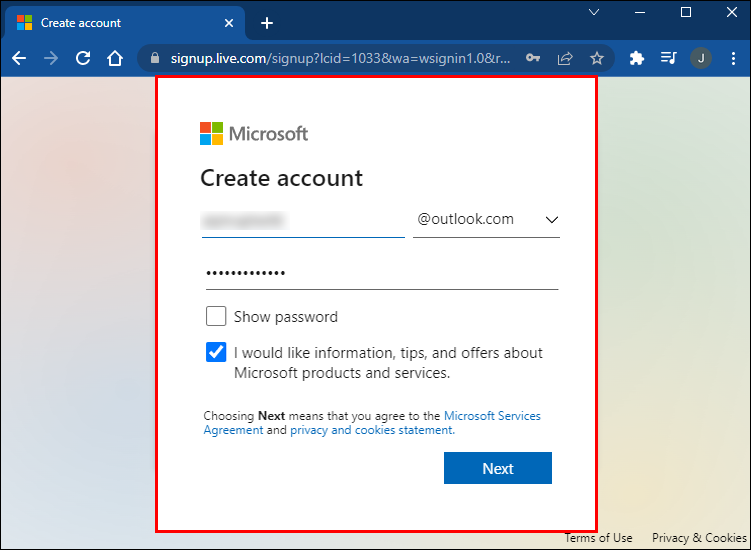Select the Create account tab
Viewport: 751px width, 550px height.
125,23
